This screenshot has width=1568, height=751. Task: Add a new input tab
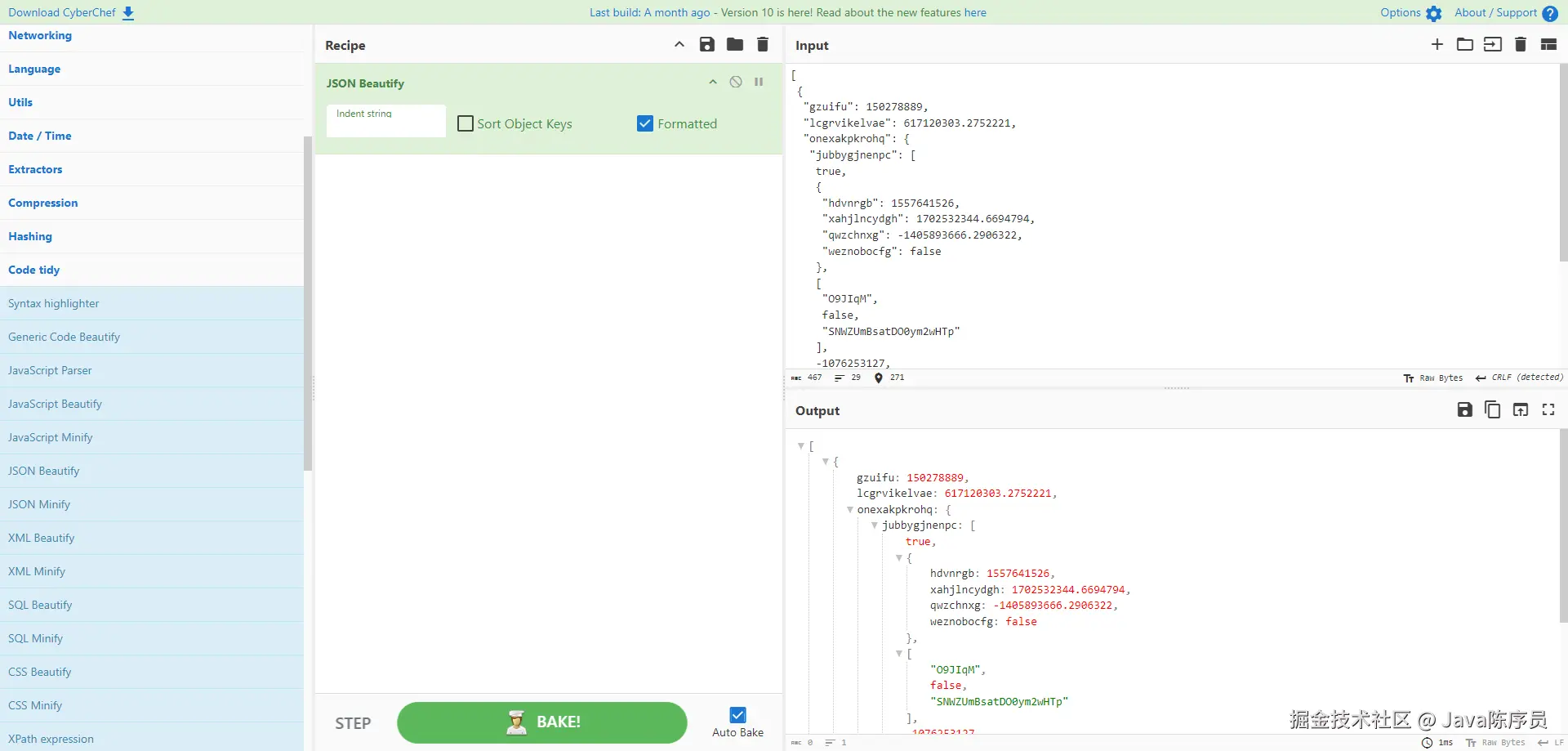1437,45
